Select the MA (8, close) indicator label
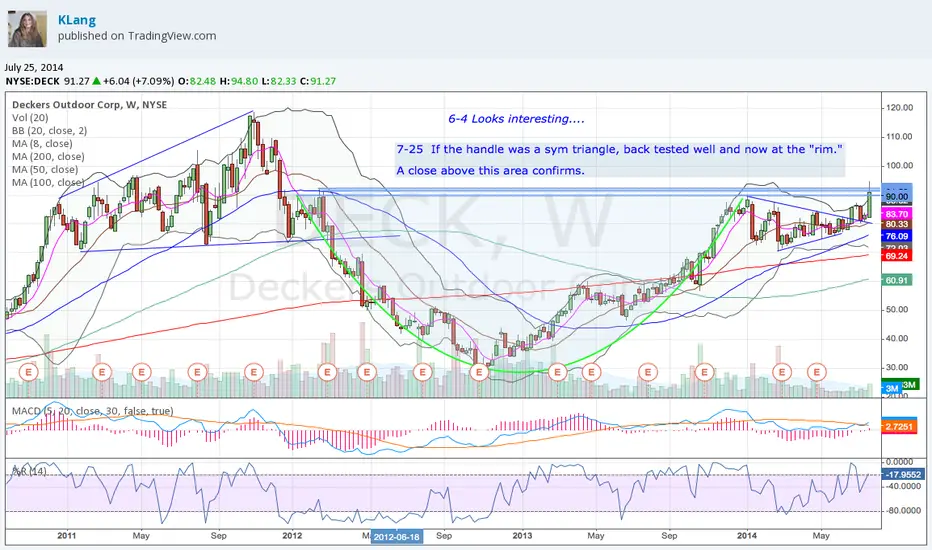The height and width of the screenshot is (550, 932). coord(42,144)
